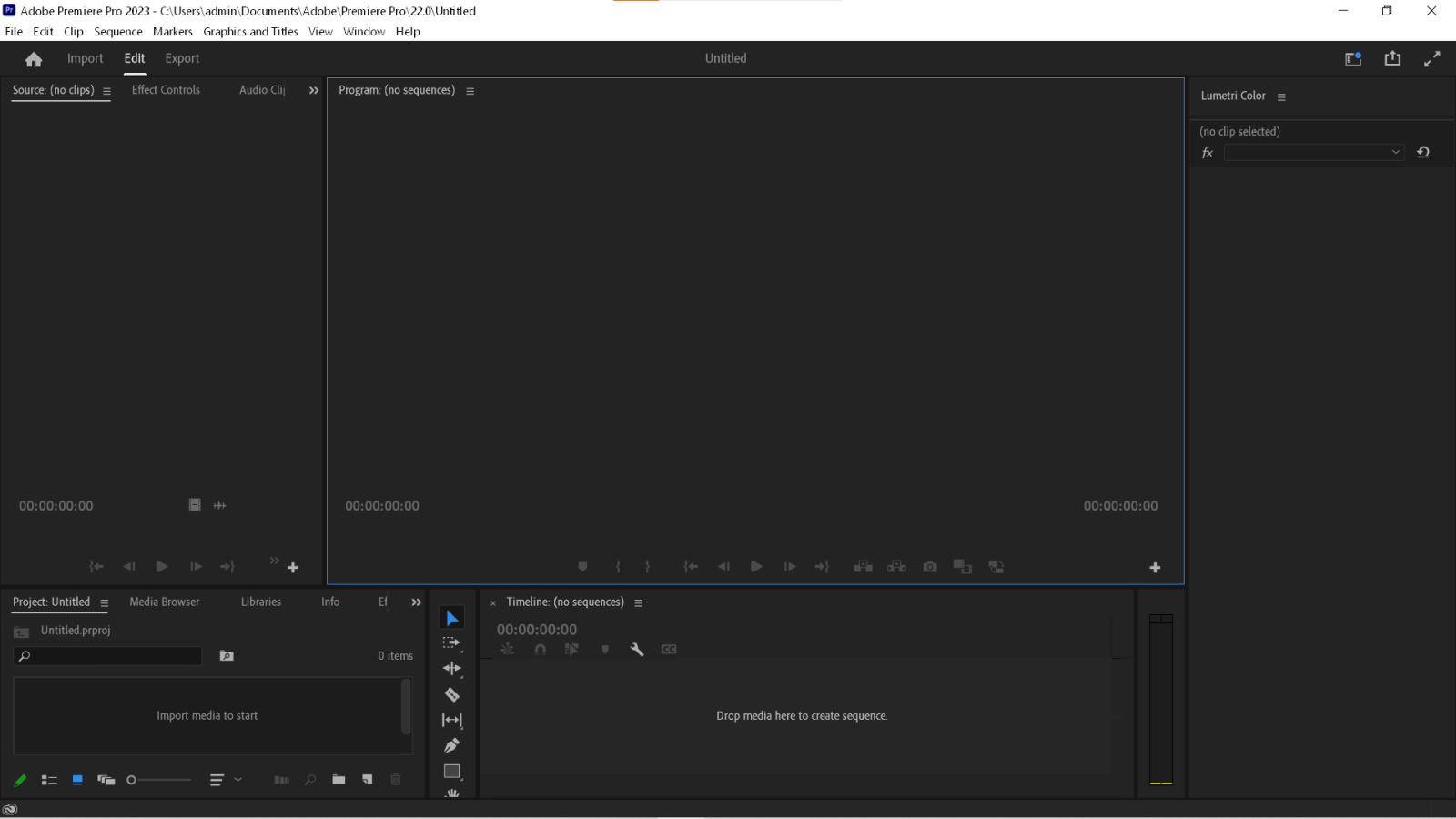Viewport: 1456px width, 819px height.
Task: Open Lumetri Color panel menu
Action: point(1281,96)
